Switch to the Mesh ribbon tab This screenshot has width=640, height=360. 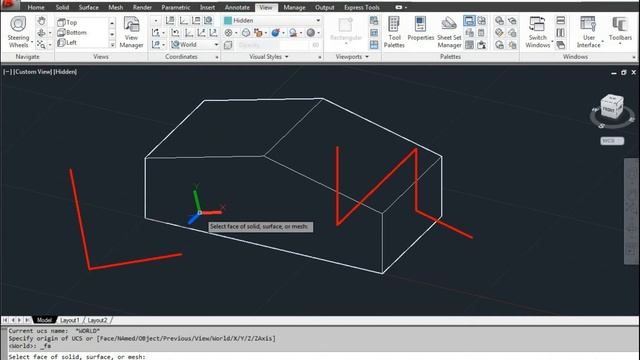click(x=116, y=7)
